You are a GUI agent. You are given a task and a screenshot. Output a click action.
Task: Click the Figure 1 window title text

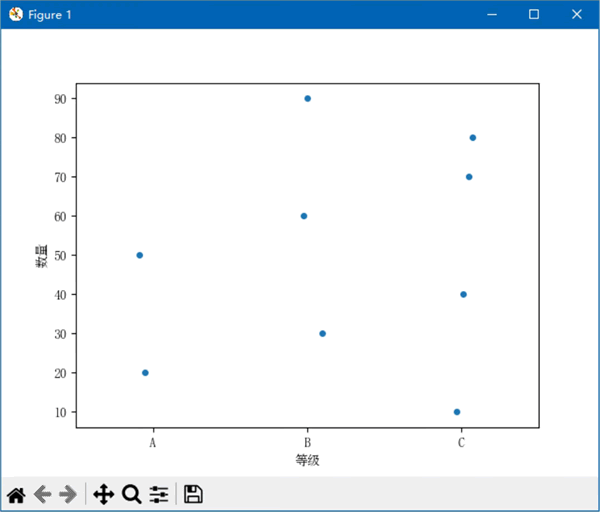coord(50,15)
